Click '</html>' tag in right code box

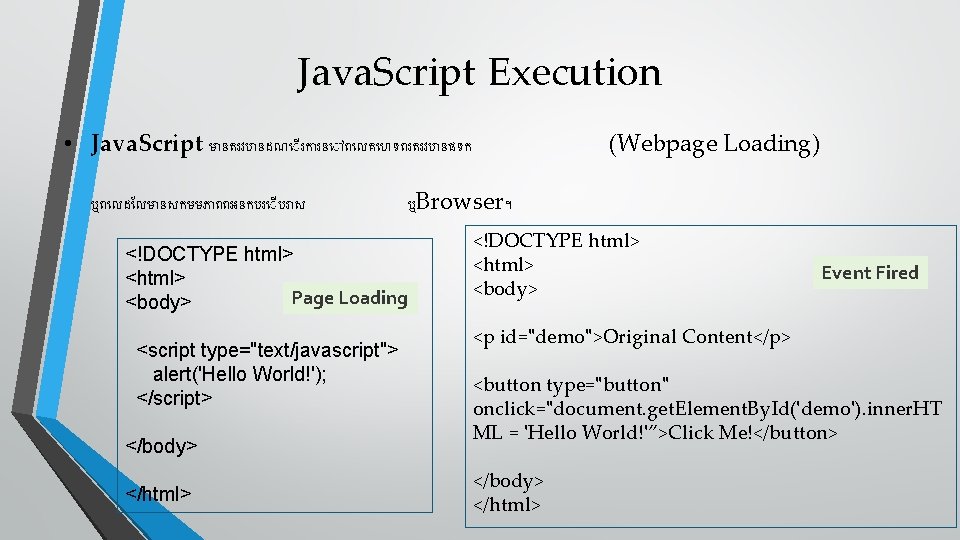click(506, 505)
